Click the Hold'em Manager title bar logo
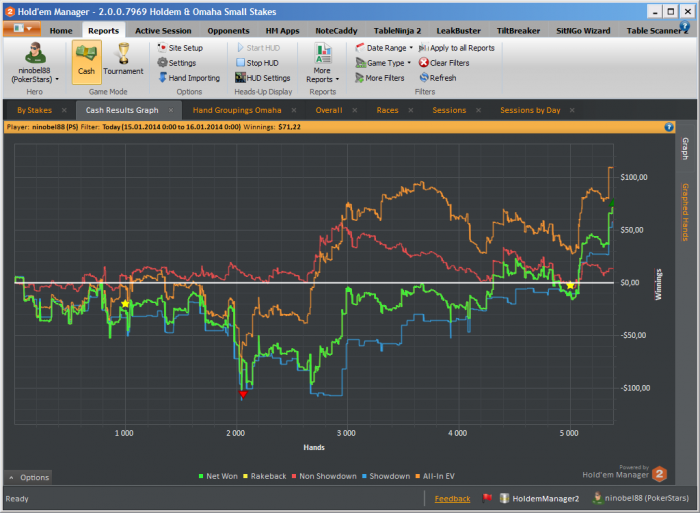700x513 pixels. [10, 12]
